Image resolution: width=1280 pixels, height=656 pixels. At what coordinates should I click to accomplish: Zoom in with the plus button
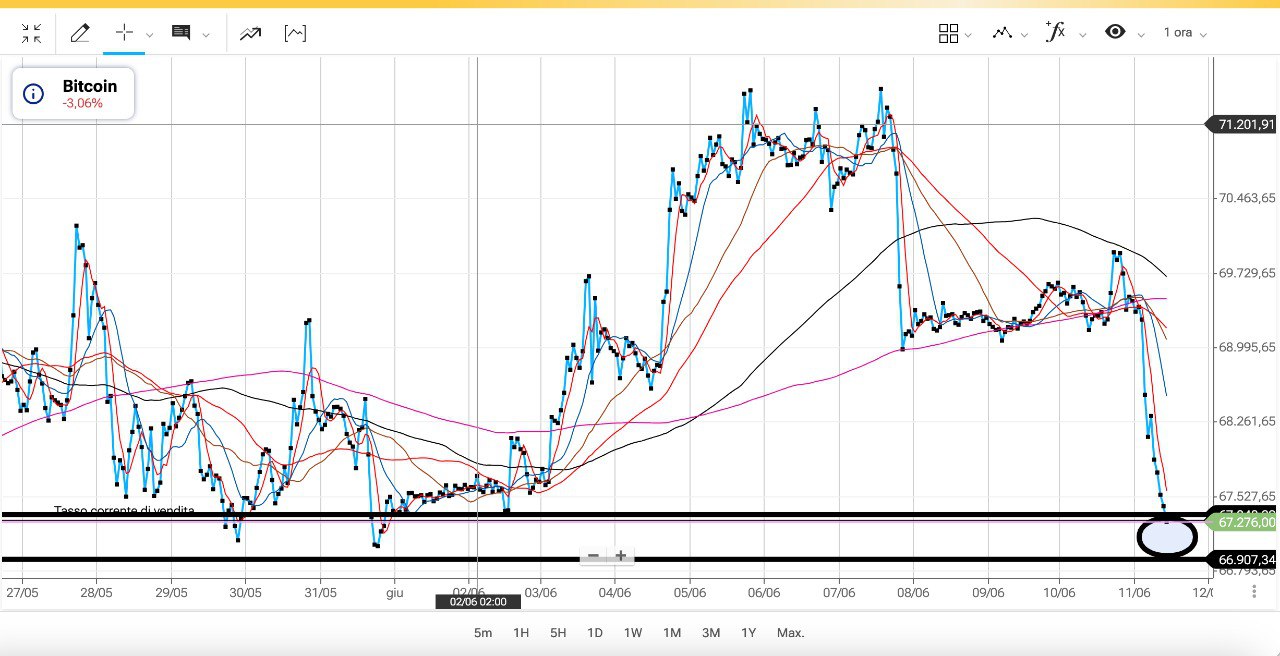click(621, 556)
